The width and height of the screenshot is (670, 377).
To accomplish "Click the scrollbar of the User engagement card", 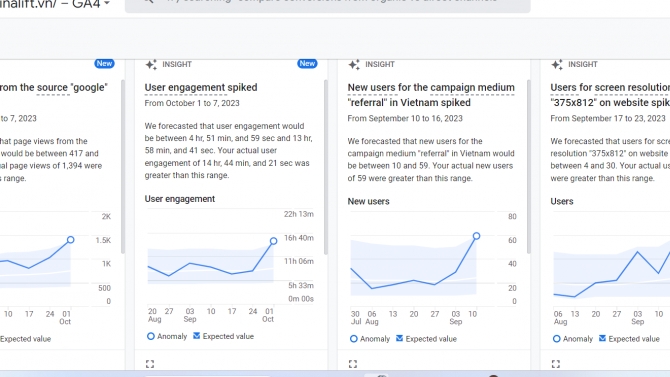I will point(326,167).
